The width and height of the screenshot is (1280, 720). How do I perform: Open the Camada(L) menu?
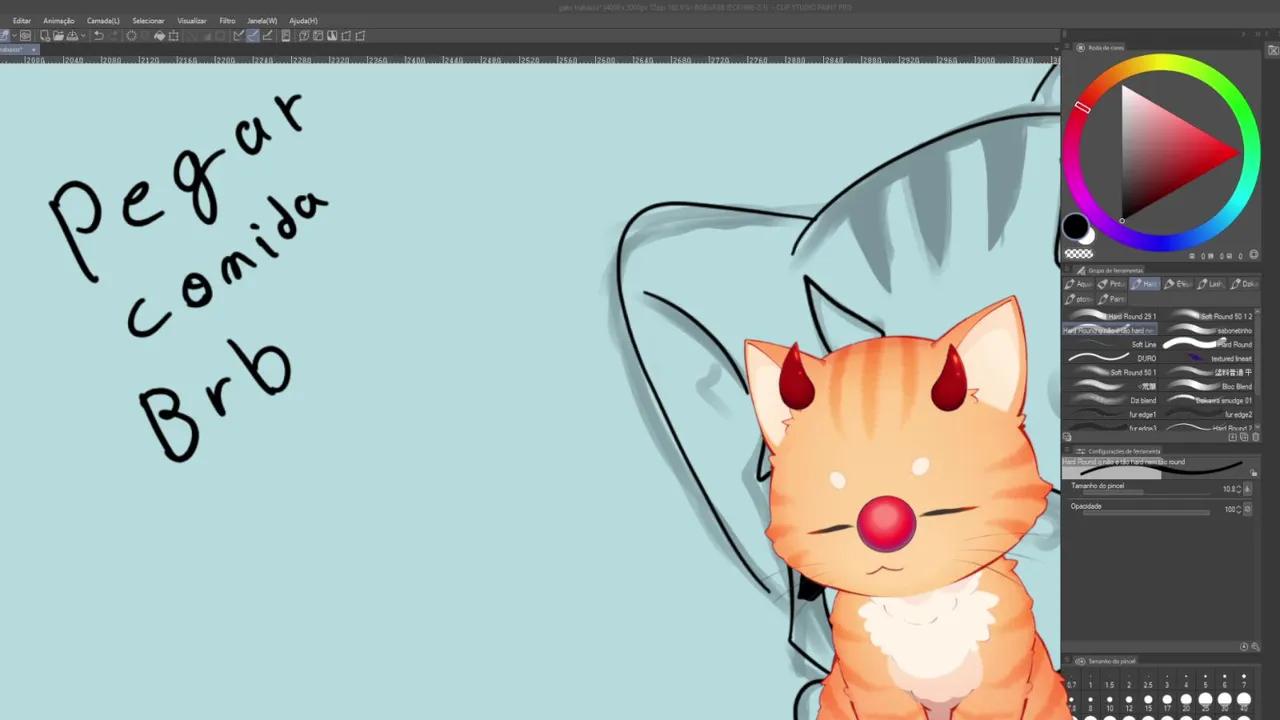(x=103, y=20)
